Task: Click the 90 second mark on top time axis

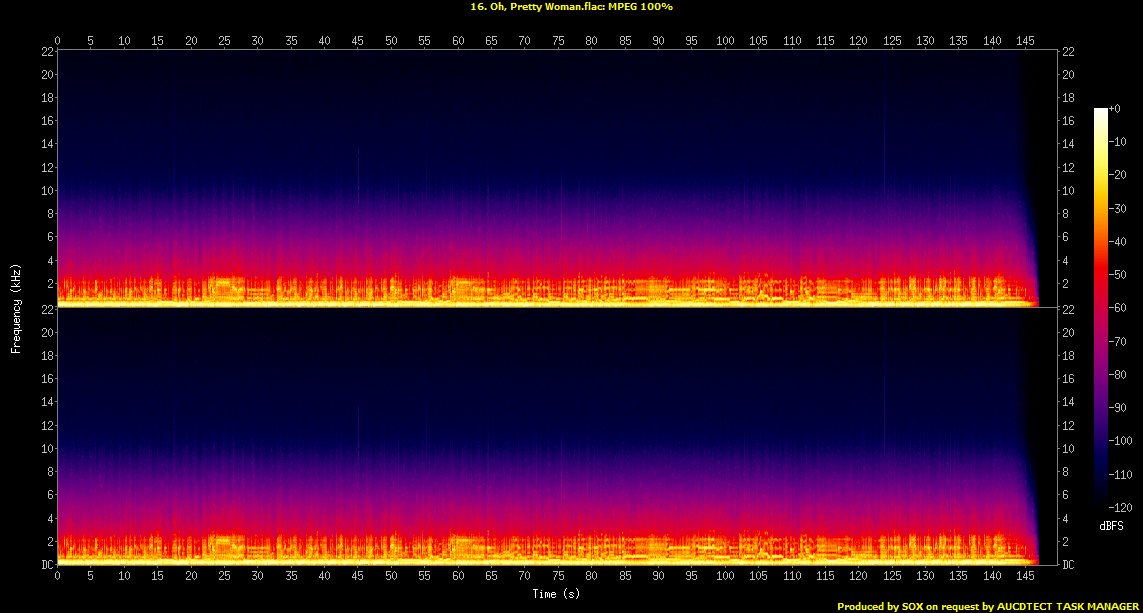Action: (x=658, y=41)
